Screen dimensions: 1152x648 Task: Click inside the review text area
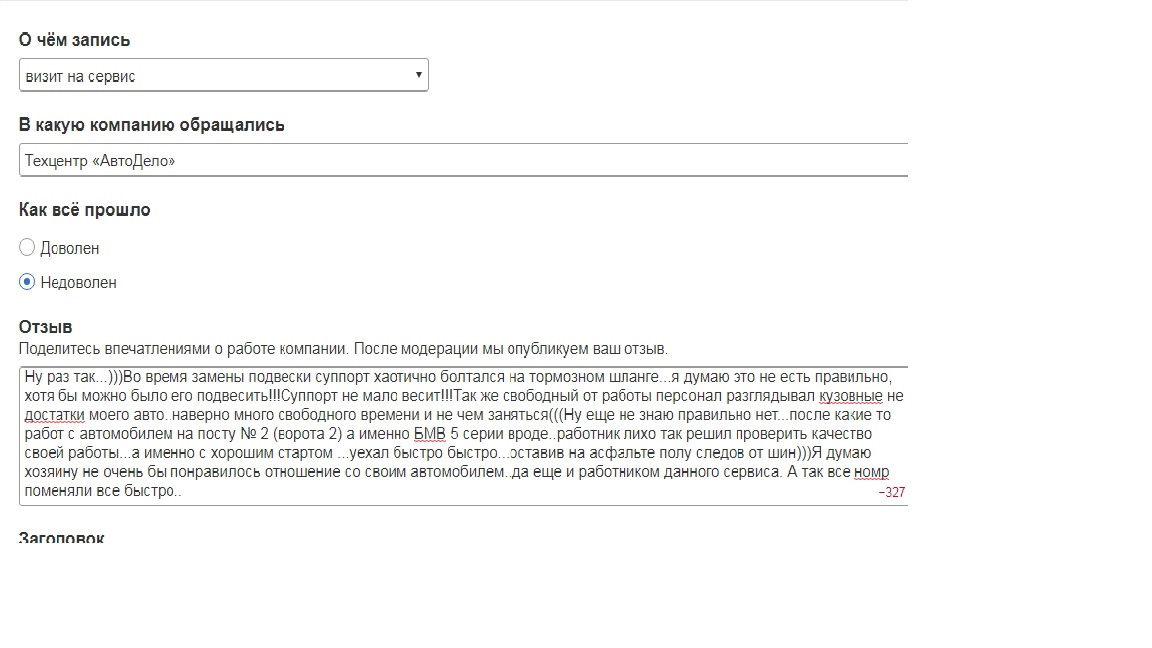click(464, 436)
